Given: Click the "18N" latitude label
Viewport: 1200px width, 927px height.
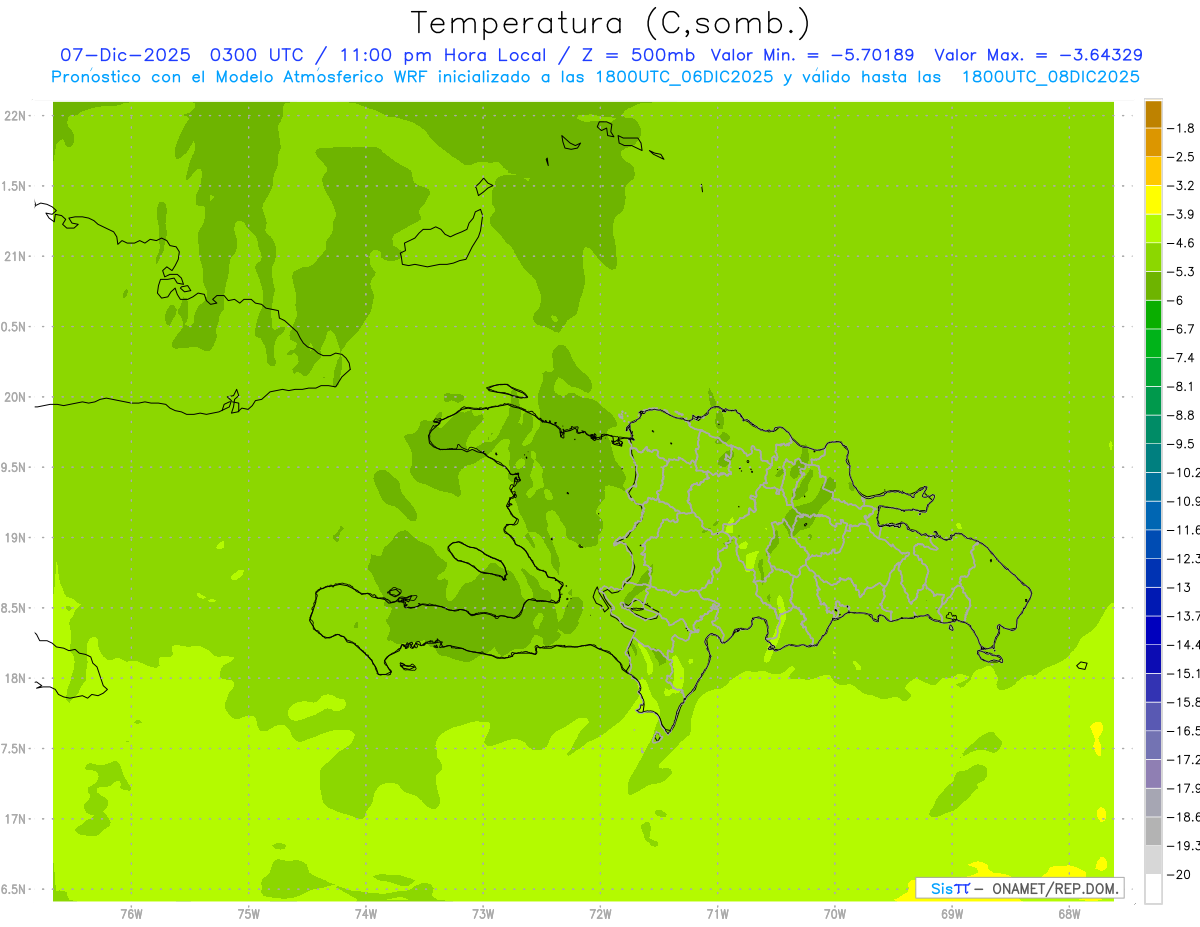Looking at the screenshot, I should 14,679.
